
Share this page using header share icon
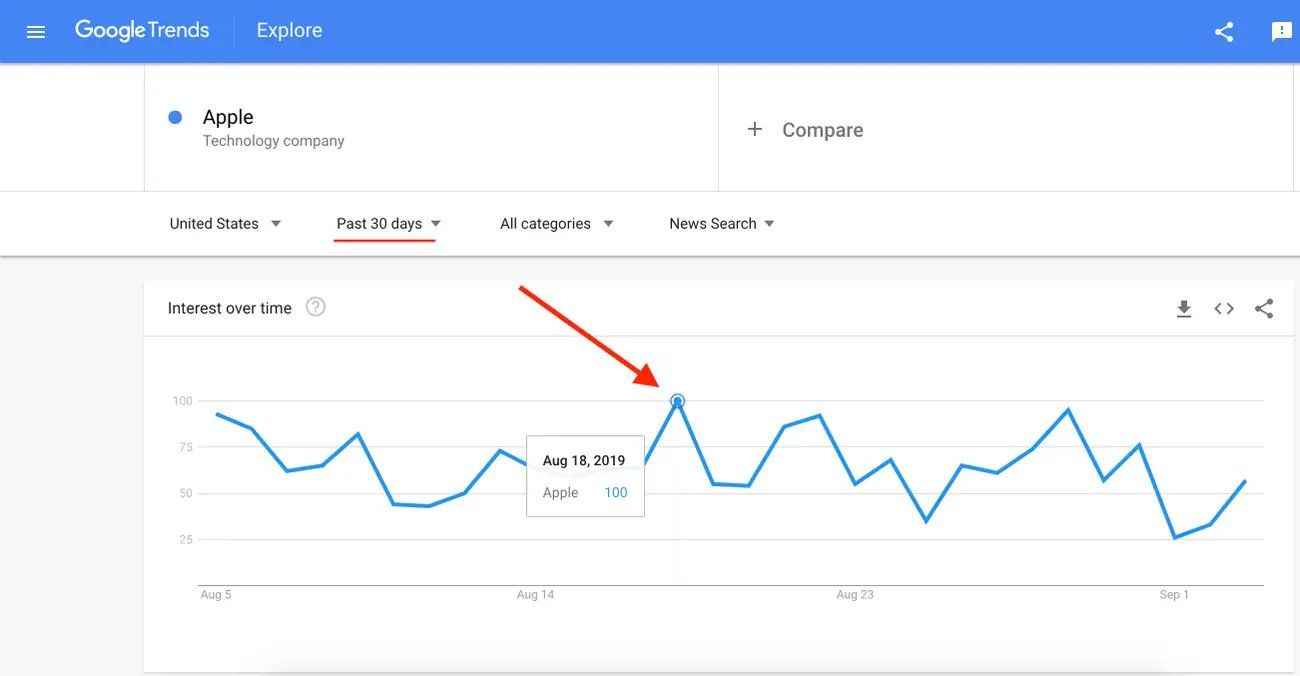1224,32
